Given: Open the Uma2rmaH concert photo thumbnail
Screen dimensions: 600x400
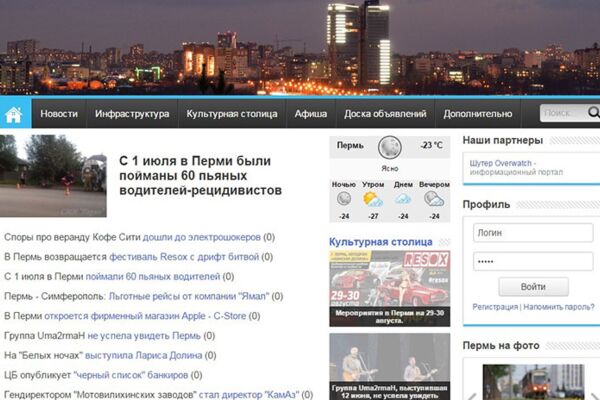Looking at the screenshot, I should click(x=390, y=366).
